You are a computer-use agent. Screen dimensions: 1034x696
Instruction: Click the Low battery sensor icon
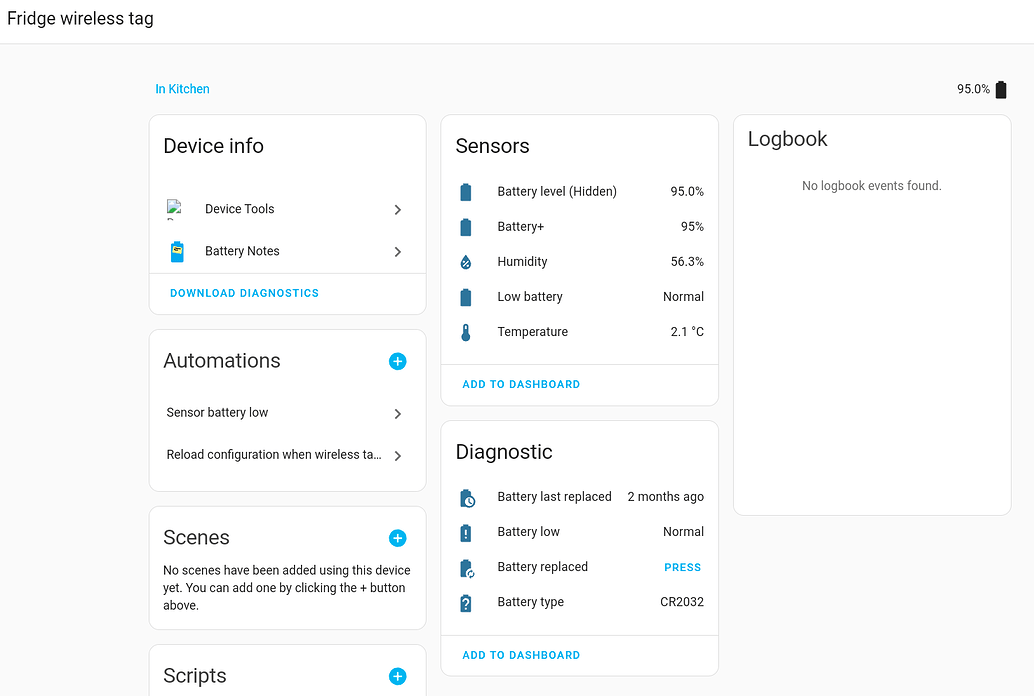[466, 297]
